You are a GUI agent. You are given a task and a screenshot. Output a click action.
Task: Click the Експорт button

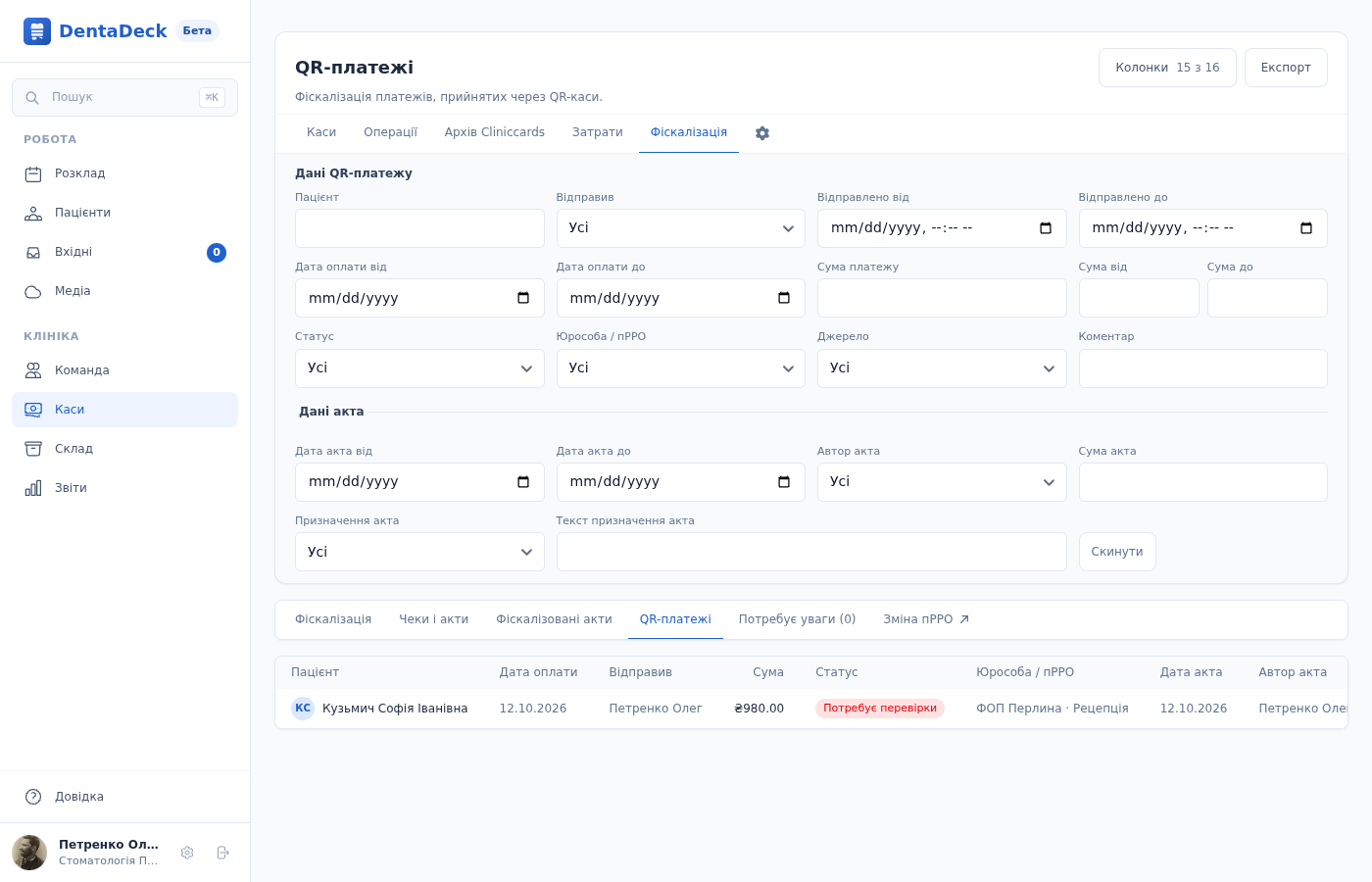click(1286, 68)
